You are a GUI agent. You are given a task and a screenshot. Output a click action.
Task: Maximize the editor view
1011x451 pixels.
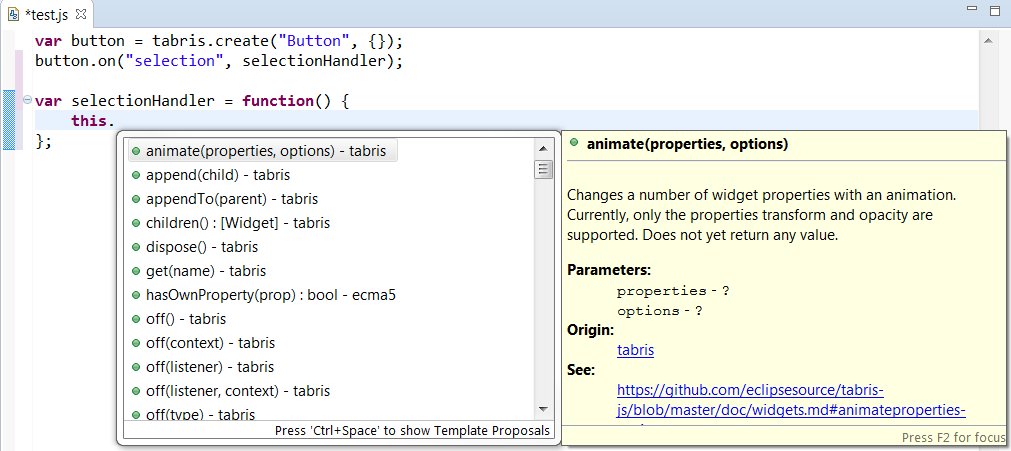point(994,11)
